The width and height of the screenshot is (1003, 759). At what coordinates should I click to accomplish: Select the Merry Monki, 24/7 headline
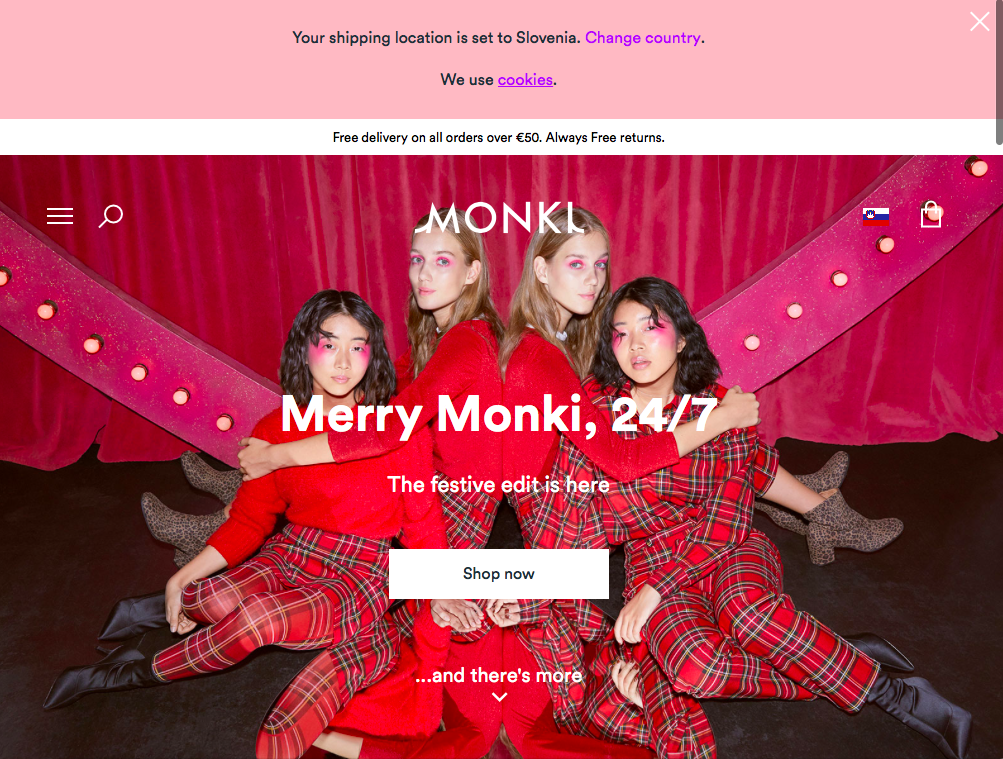pos(499,415)
